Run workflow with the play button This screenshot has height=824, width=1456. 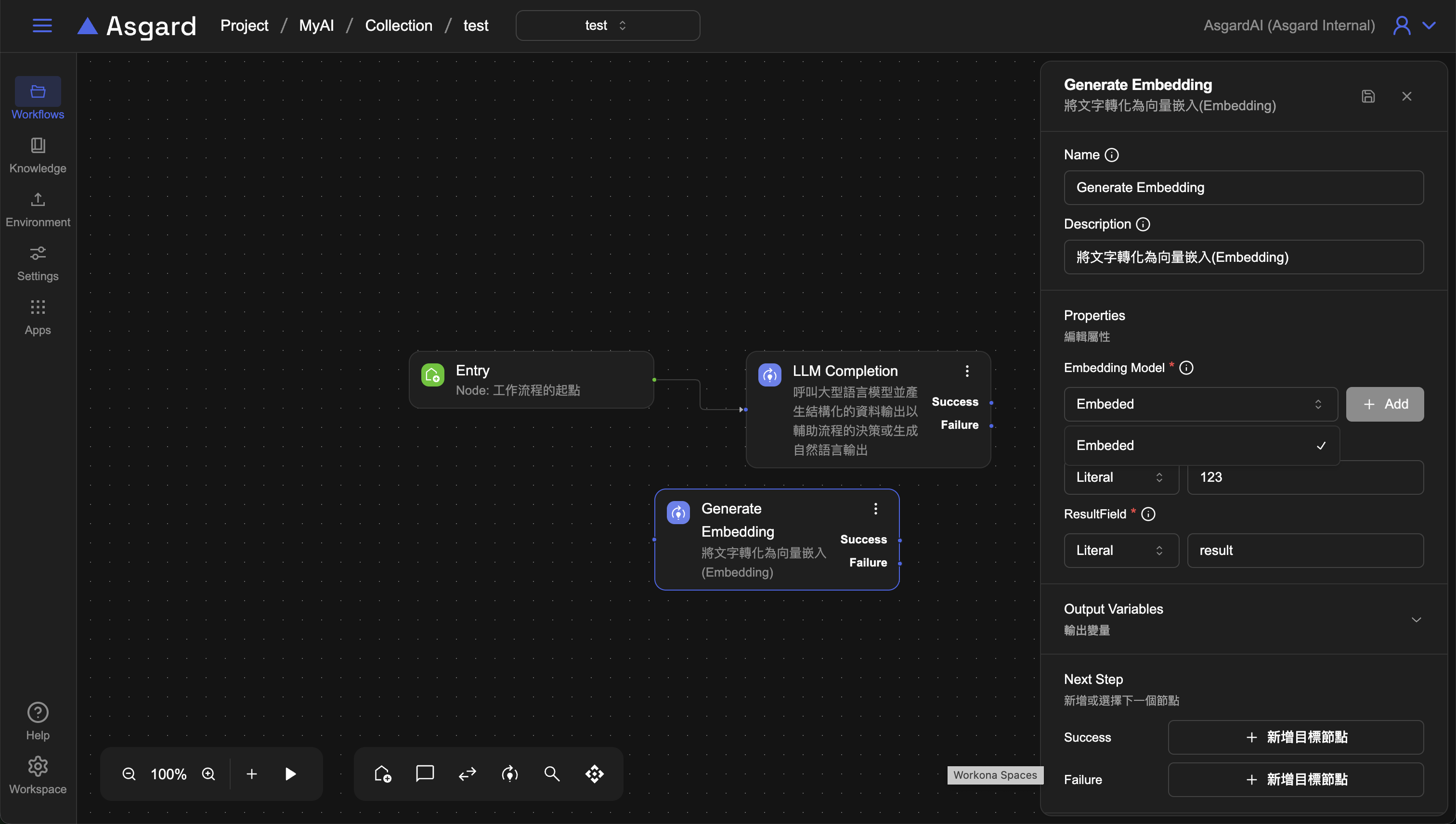(x=290, y=773)
